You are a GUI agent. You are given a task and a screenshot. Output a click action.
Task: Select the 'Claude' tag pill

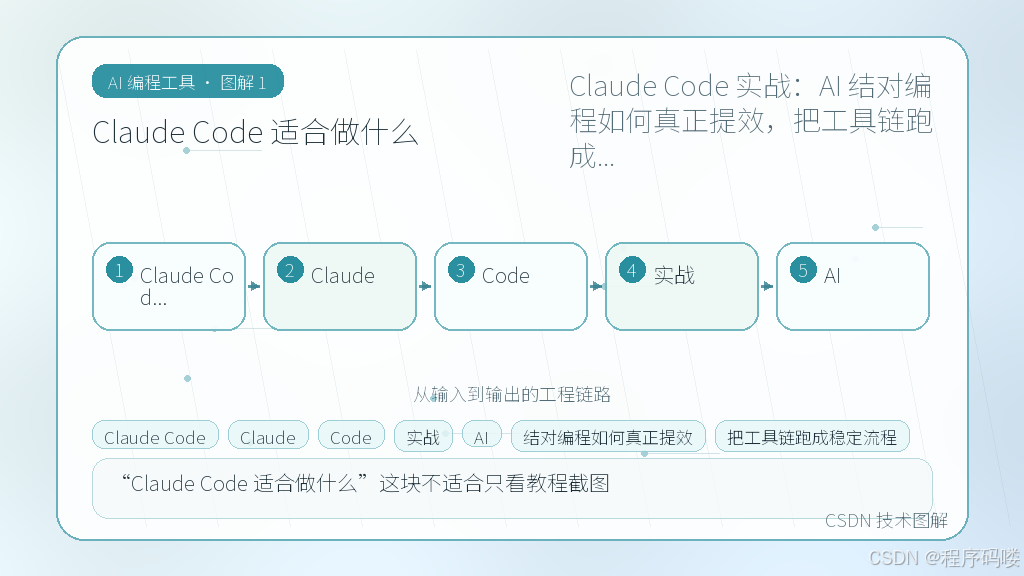click(x=268, y=437)
